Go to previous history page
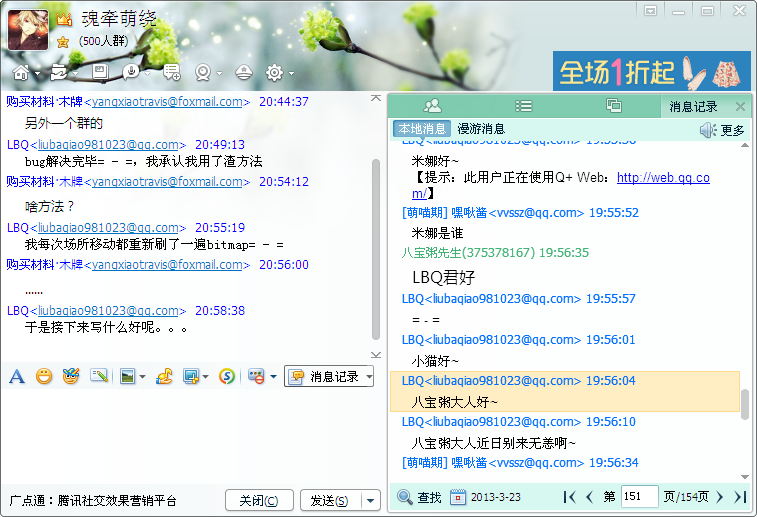757x517 pixels. tap(589, 497)
